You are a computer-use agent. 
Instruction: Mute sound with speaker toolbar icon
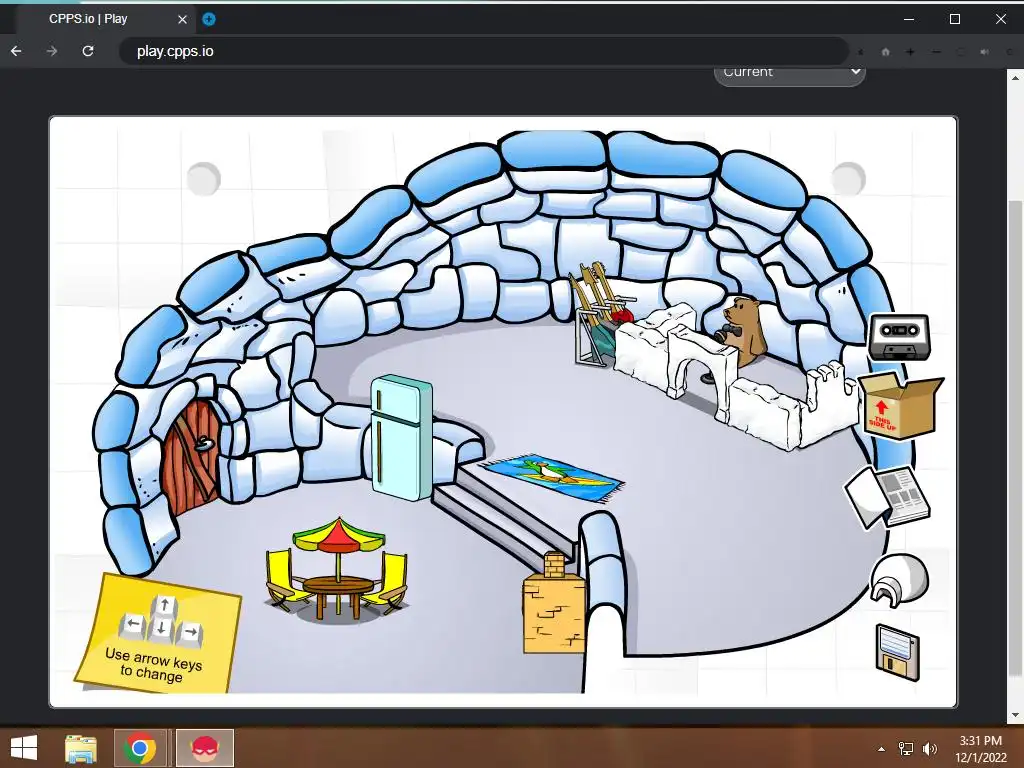(985, 52)
